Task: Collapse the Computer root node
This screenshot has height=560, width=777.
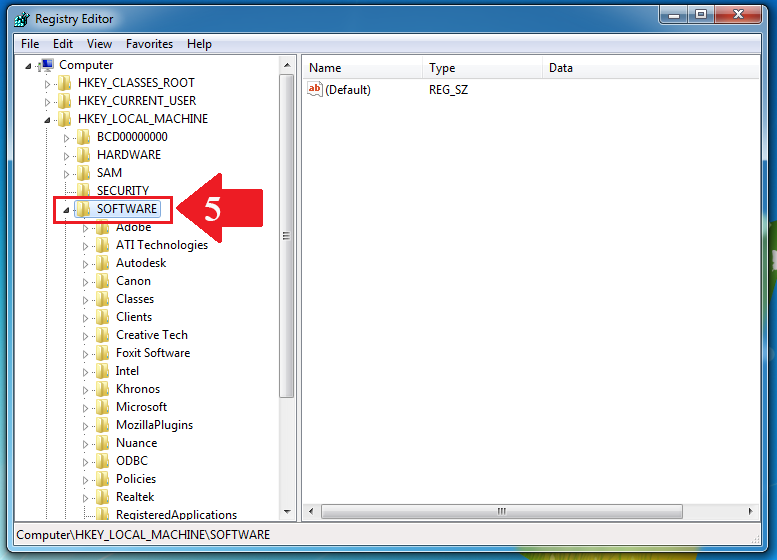Action: [x=28, y=66]
